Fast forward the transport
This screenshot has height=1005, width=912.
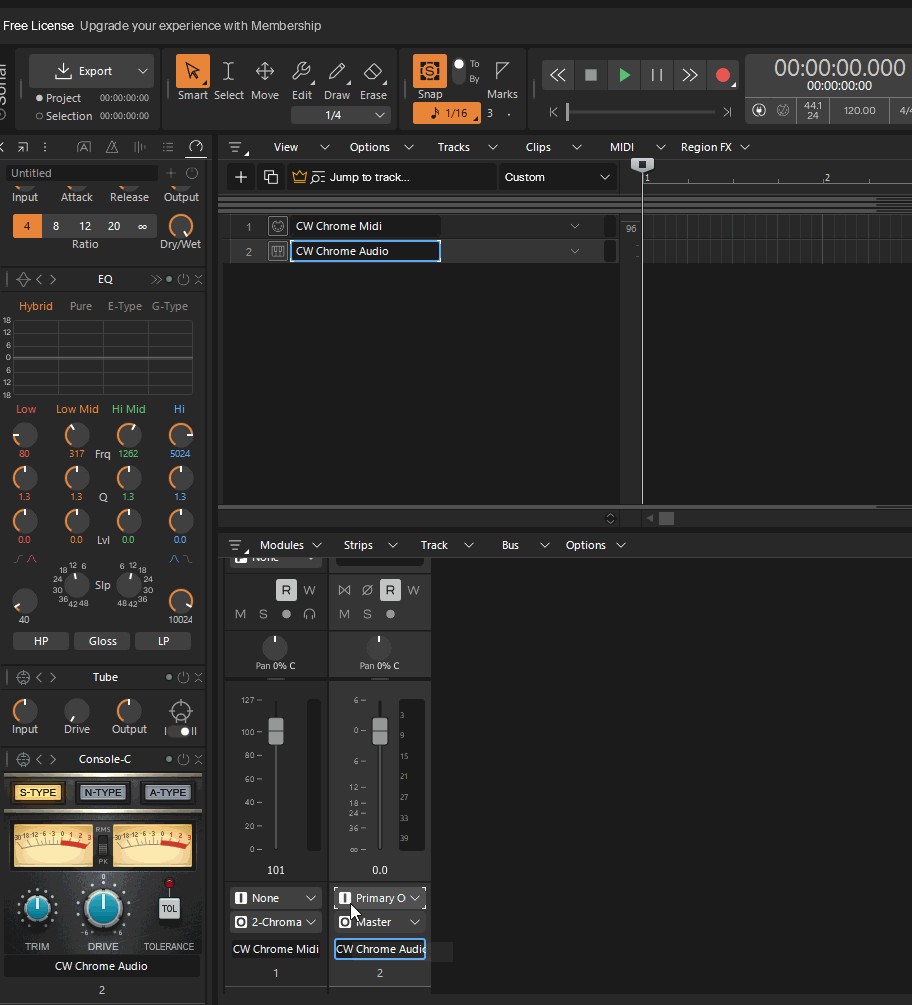tap(690, 75)
